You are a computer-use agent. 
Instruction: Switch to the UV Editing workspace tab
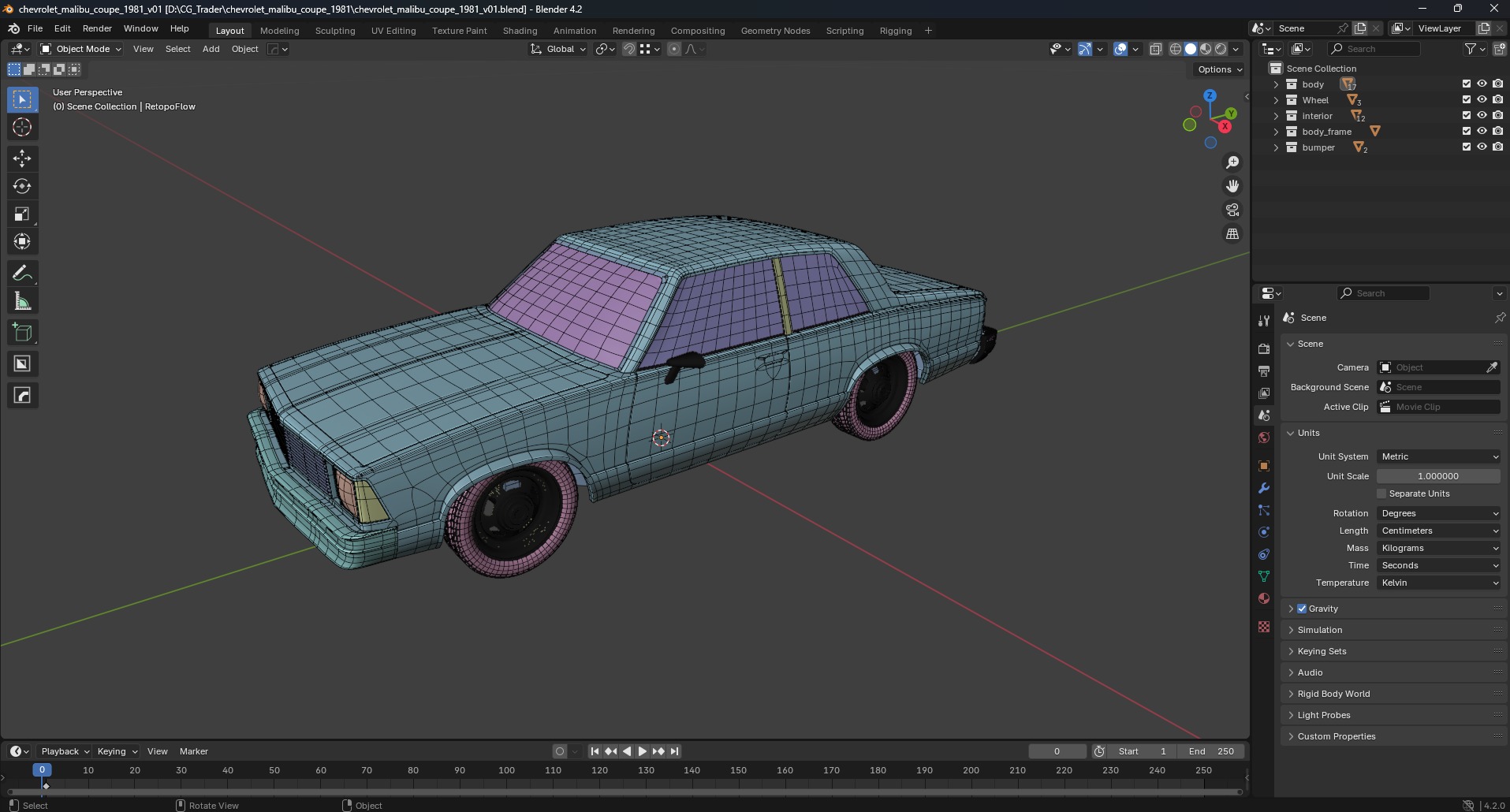393,31
